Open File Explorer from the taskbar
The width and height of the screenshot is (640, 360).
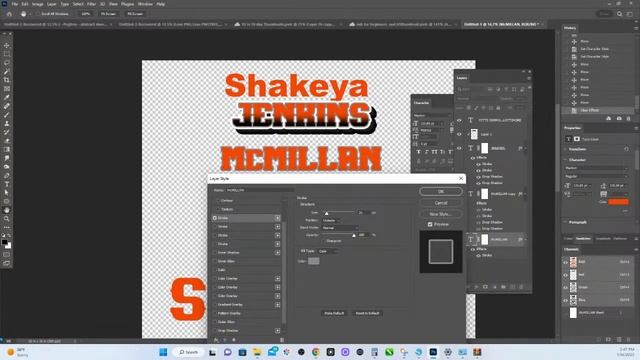[x=257, y=352]
